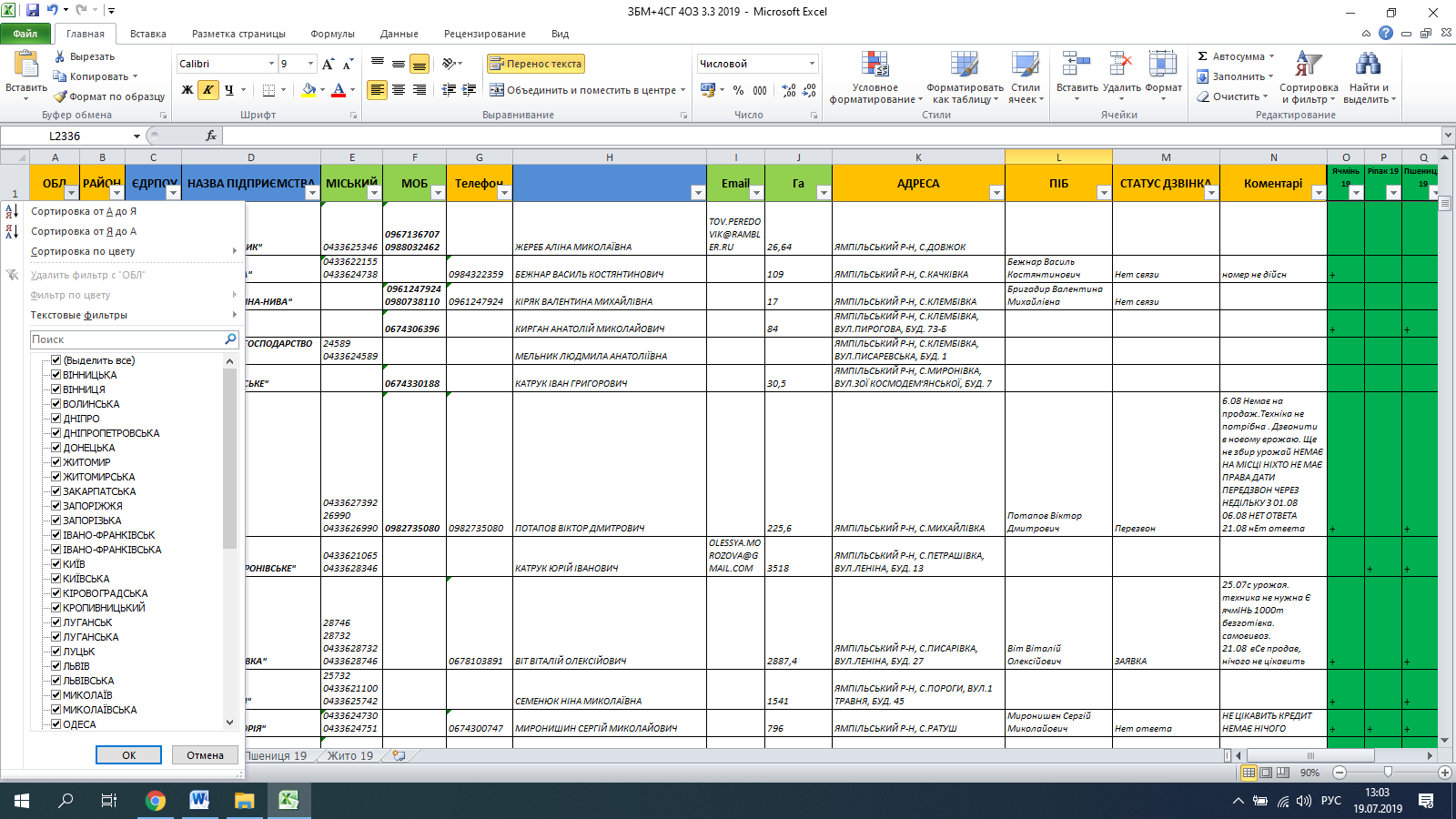Open the filter dropdown on СТАТУС ДЗВІНКА column

pos(1211,193)
